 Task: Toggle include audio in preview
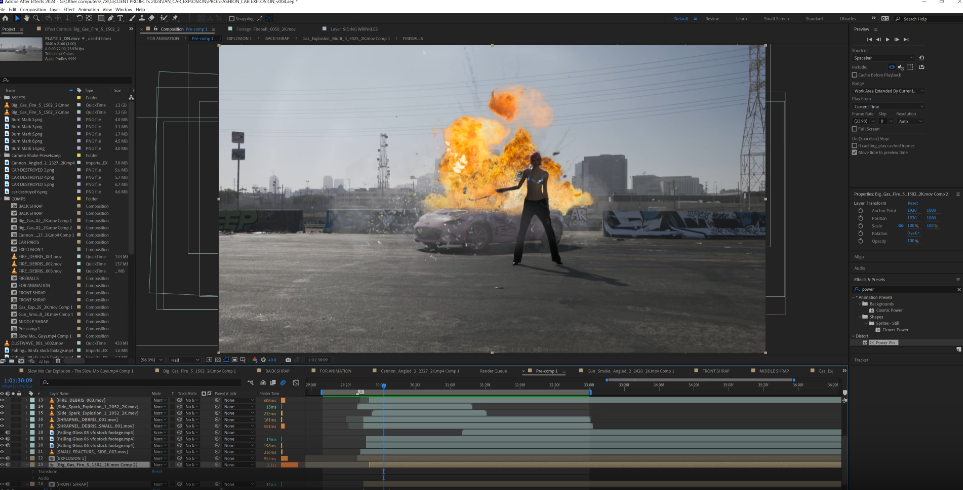(x=900, y=67)
